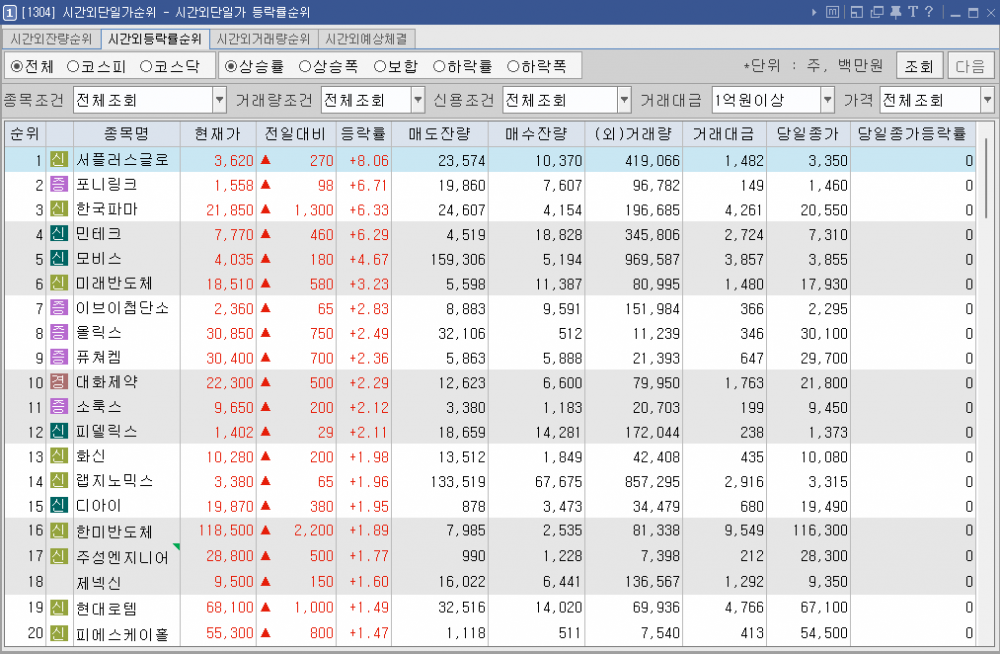Open the 시간외예상체결 tab
This screenshot has width=1000, height=654.
click(x=366, y=39)
